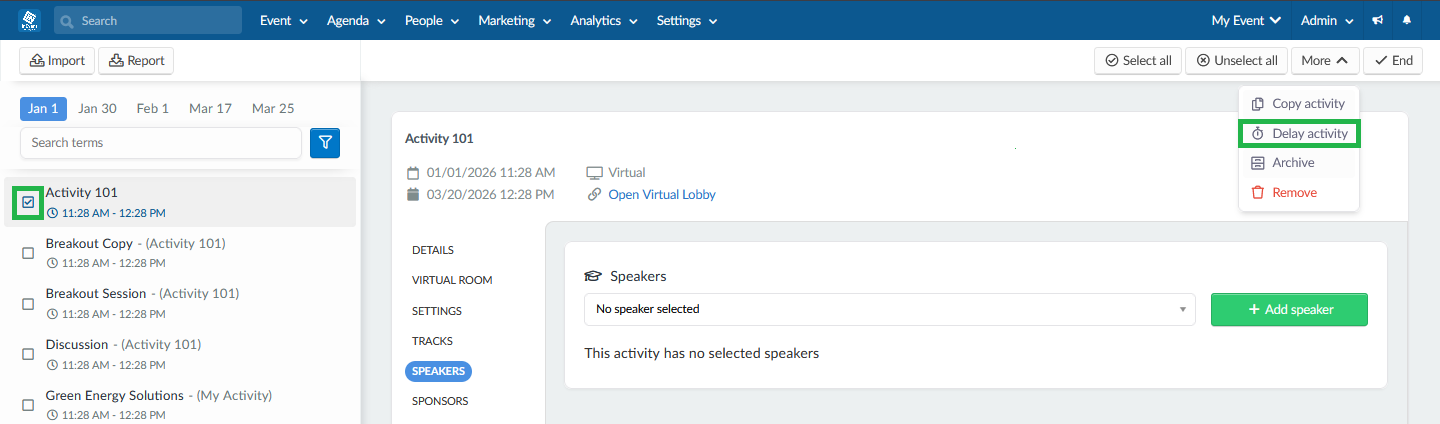Click the Report button

coord(136,61)
